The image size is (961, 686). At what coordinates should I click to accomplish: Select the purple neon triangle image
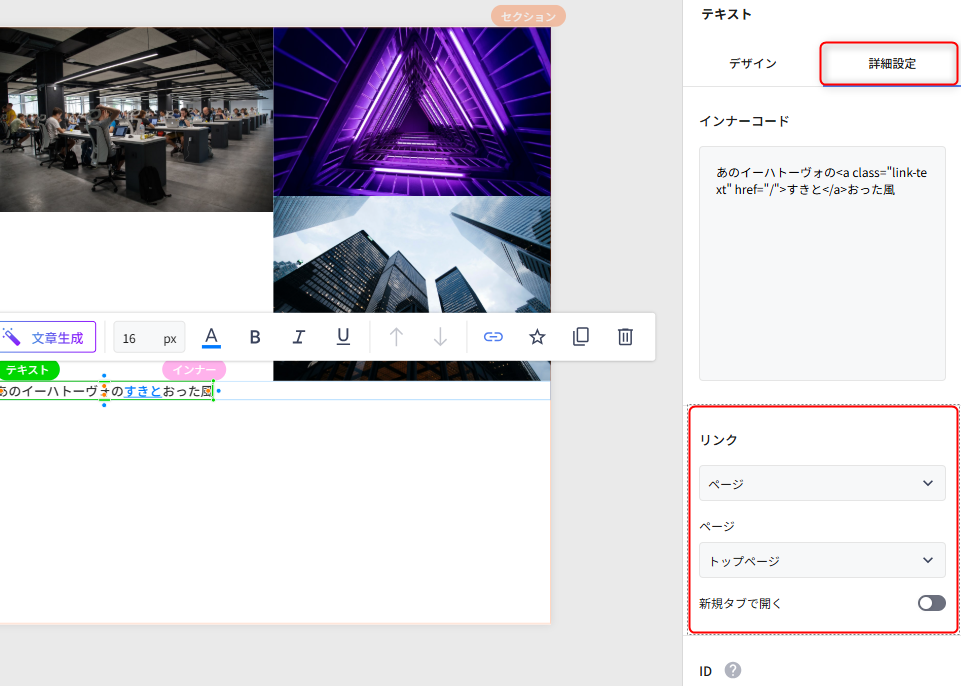(412, 111)
